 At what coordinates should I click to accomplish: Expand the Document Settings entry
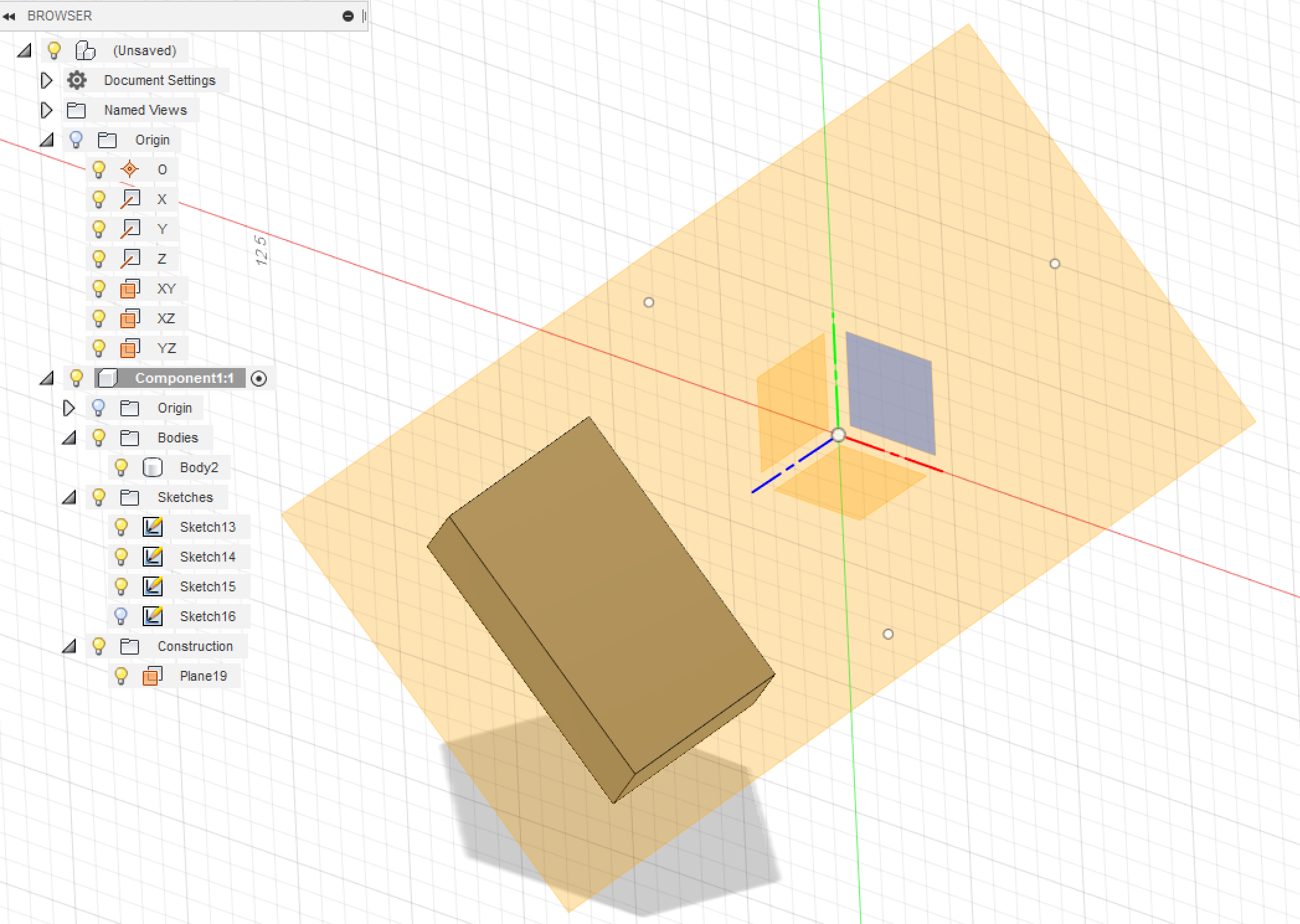47,80
